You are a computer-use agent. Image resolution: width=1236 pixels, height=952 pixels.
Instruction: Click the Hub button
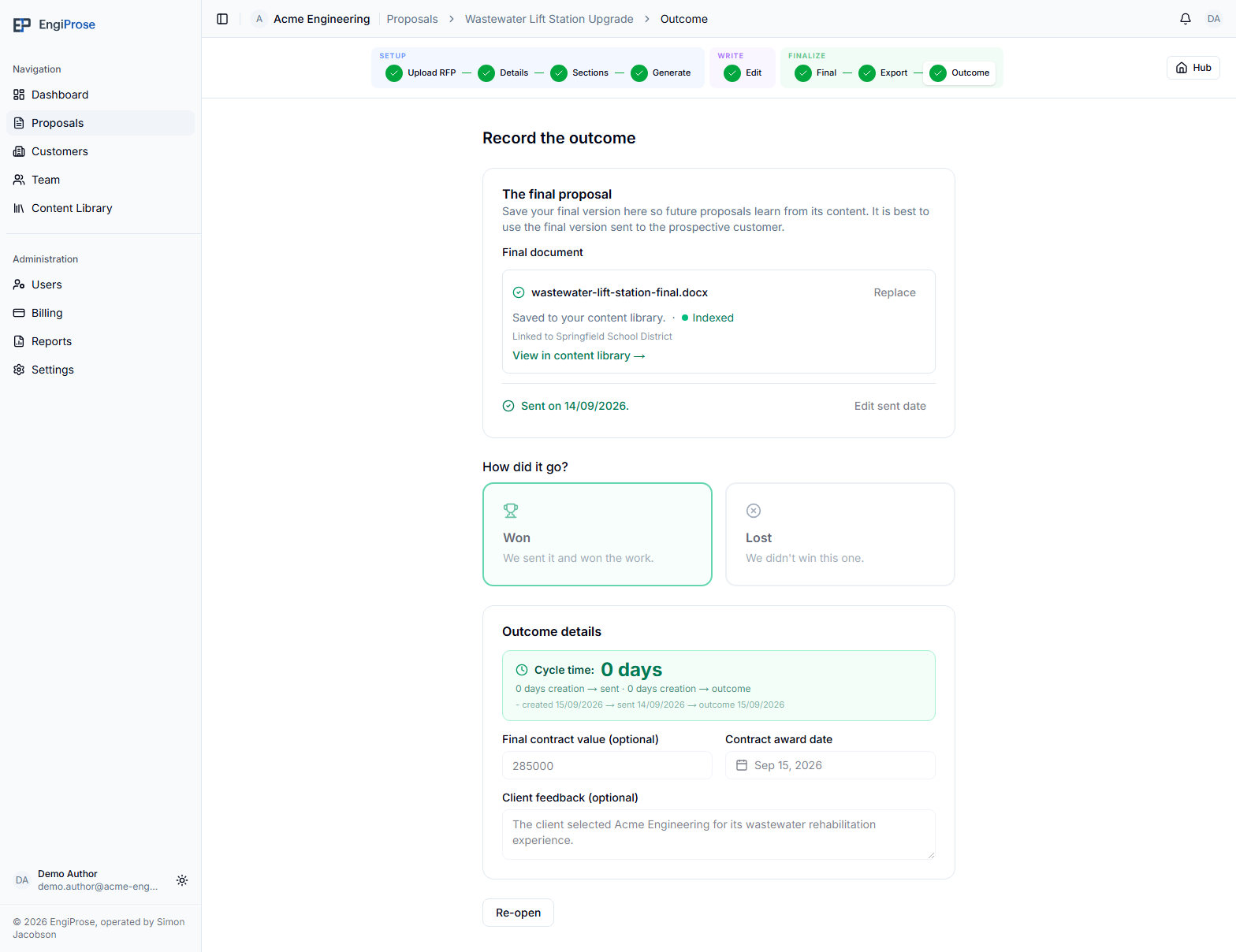1193,68
